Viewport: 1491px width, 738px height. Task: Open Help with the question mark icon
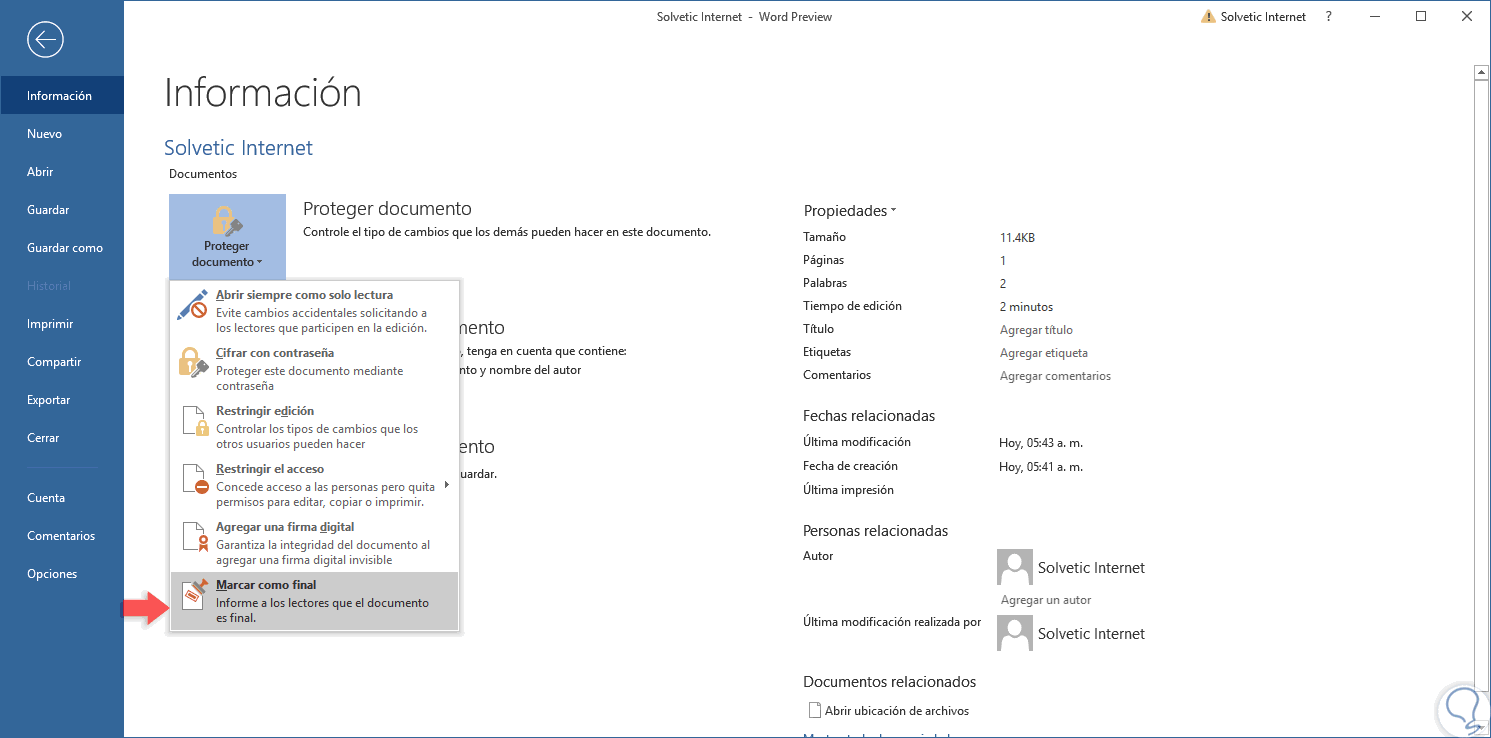click(1329, 17)
